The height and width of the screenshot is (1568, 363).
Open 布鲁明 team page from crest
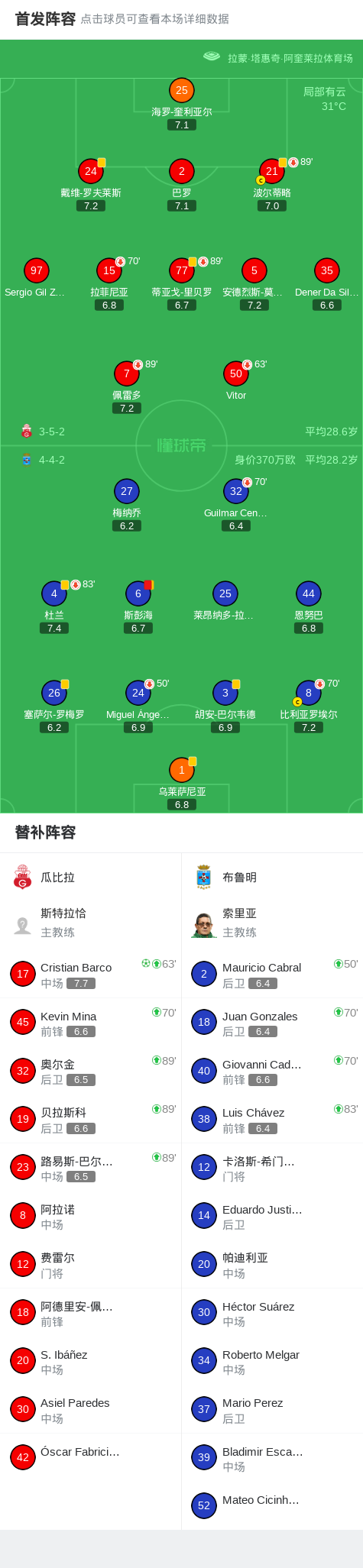click(x=204, y=877)
